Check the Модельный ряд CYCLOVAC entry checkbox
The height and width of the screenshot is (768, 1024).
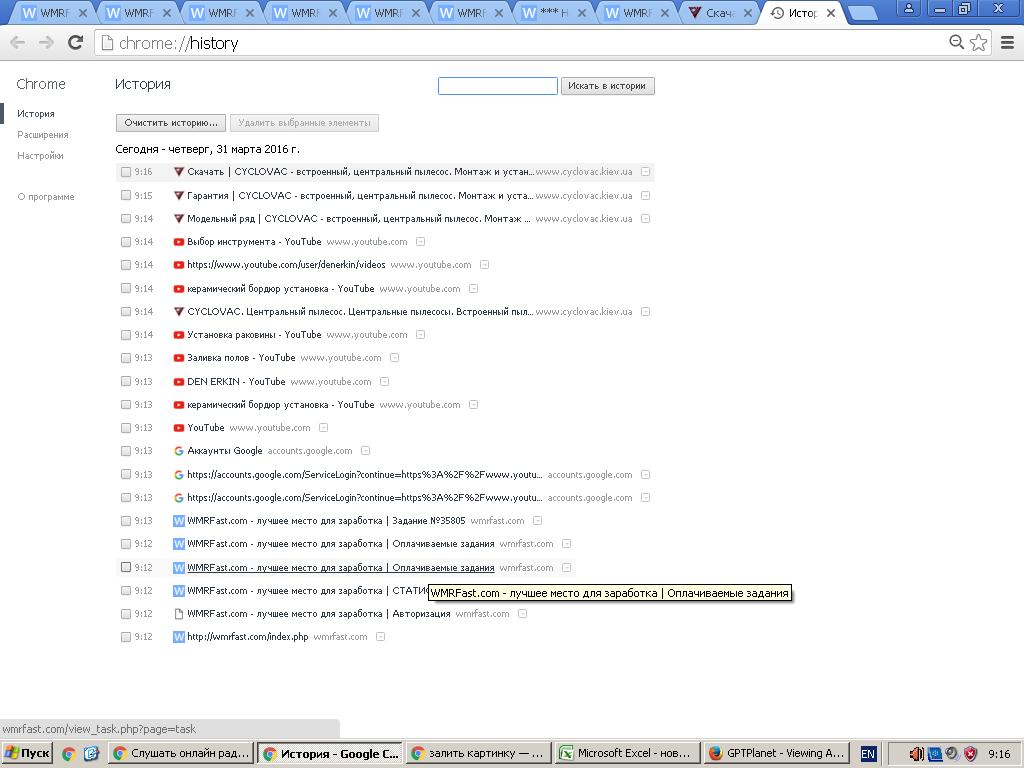click(x=126, y=219)
